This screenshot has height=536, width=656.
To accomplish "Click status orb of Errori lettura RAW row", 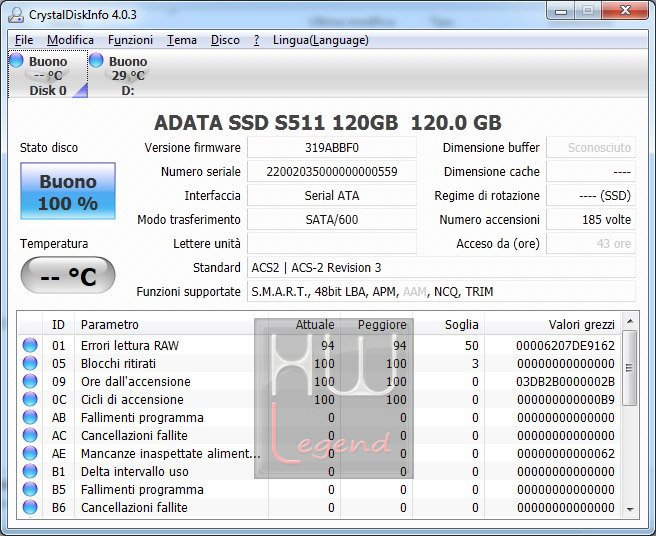I will point(30,345).
